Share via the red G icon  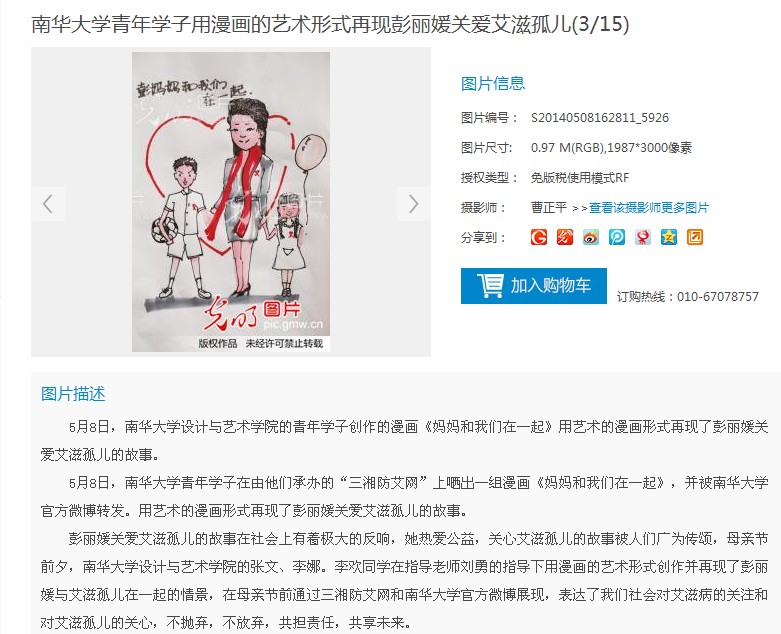pos(539,237)
